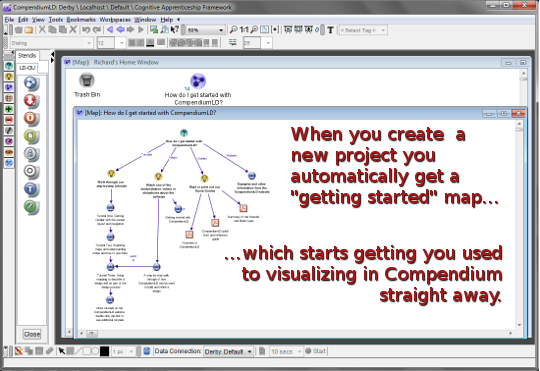
Task: Click the Start button in bottom toolbar
Action: click(x=315, y=351)
